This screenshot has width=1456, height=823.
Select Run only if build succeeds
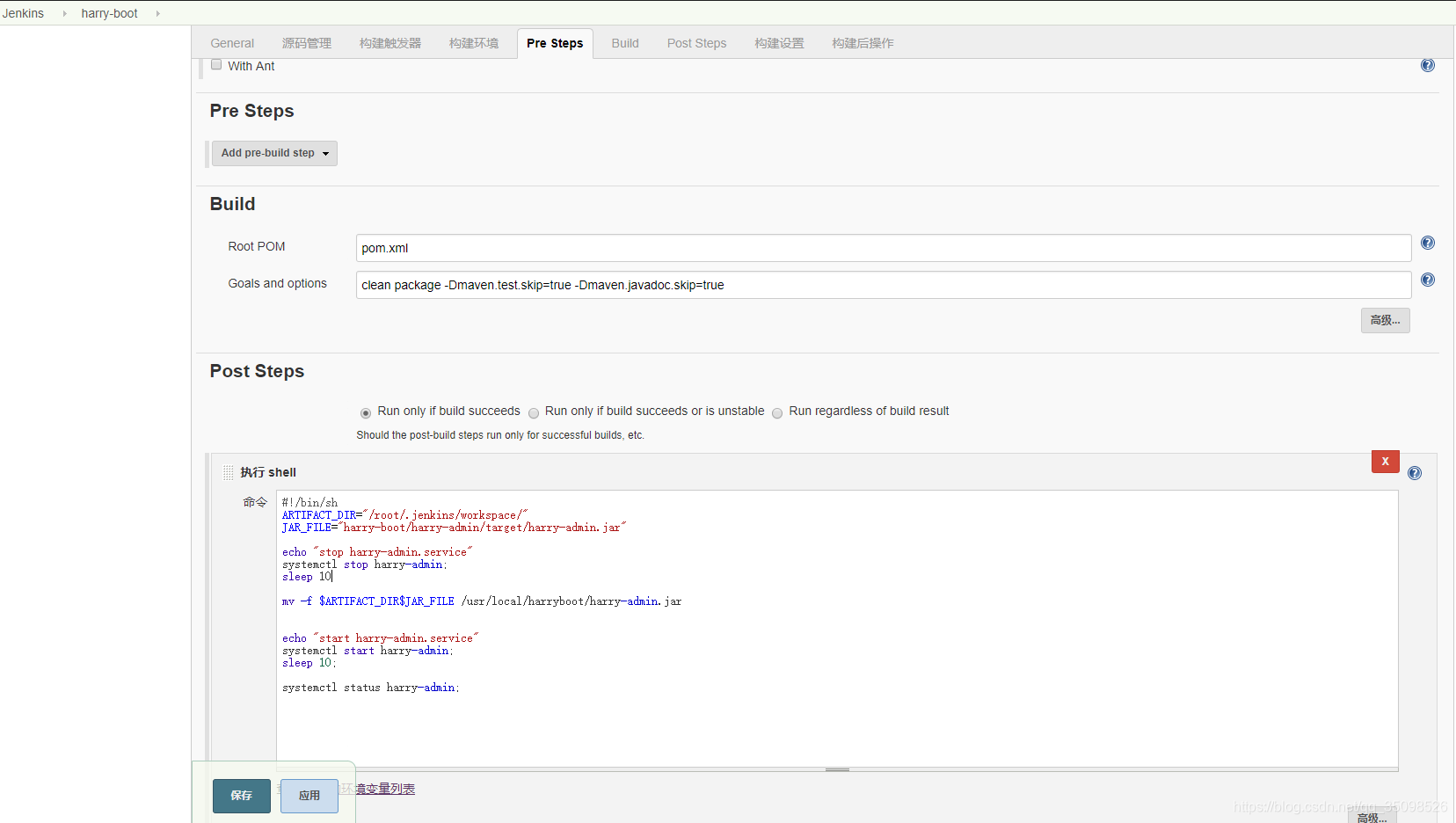[366, 413]
